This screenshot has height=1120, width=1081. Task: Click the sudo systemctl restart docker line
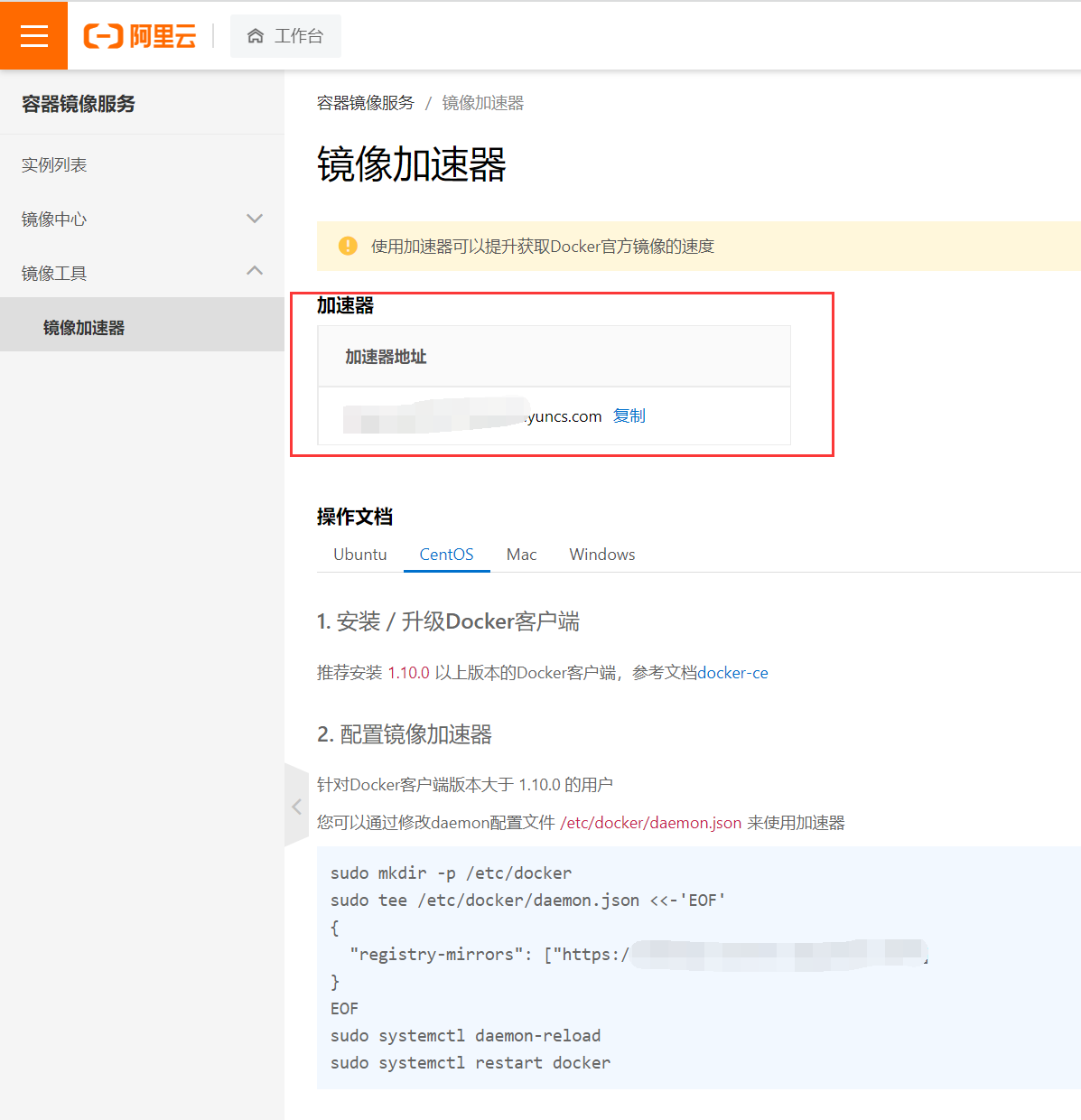[471, 1063]
